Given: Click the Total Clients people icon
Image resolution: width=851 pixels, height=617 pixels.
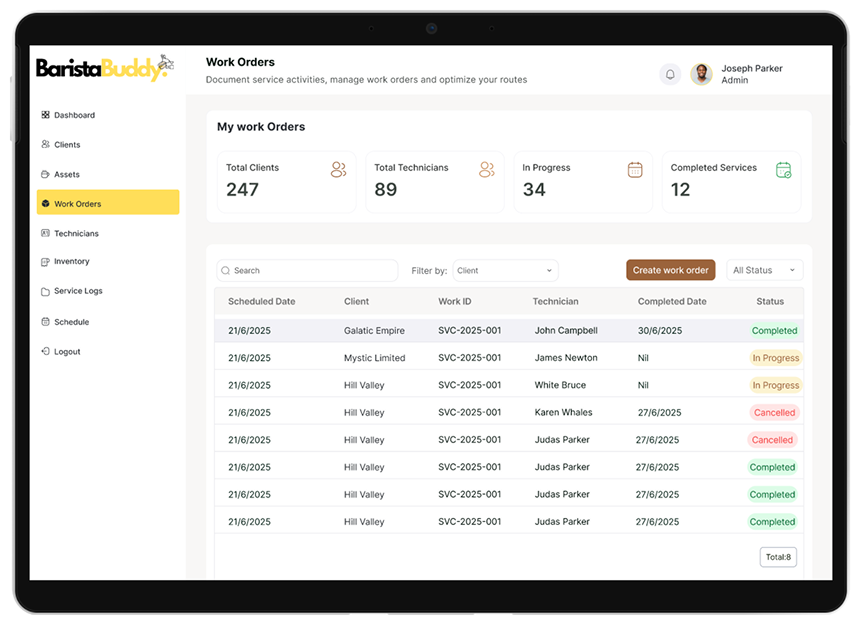Looking at the screenshot, I should (x=338, y=170).
